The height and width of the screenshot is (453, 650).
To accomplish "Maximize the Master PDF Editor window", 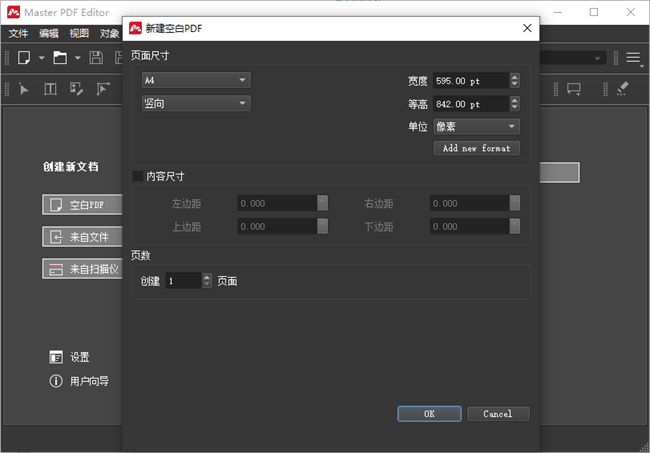I will tap(594, 12).
